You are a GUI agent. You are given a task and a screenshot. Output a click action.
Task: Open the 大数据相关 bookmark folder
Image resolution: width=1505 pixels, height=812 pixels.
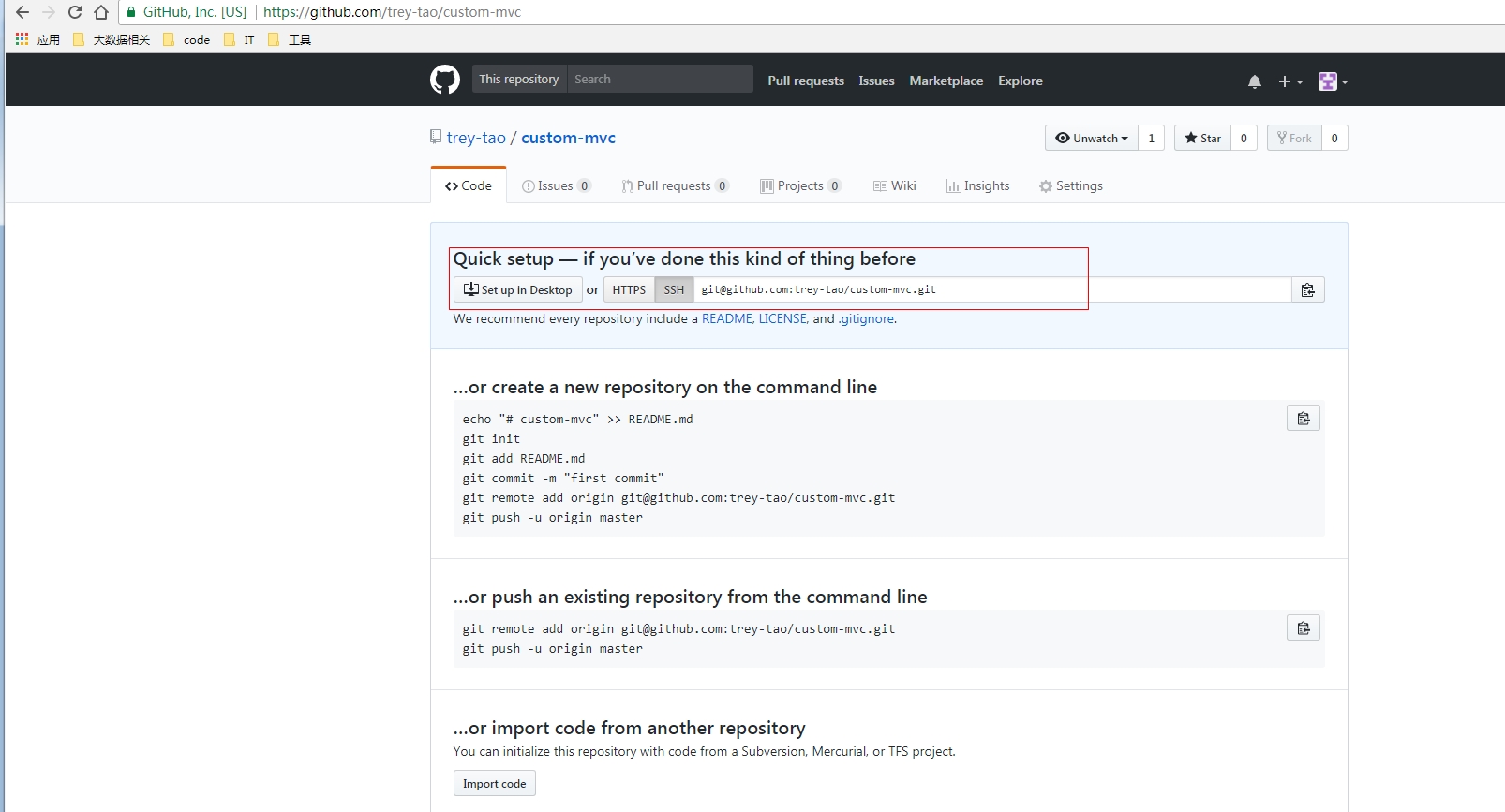[112, 39]
